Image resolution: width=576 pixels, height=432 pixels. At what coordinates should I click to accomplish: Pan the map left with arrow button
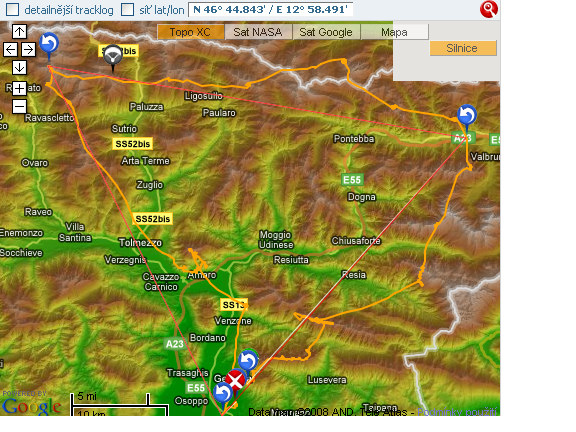[10, 49]
